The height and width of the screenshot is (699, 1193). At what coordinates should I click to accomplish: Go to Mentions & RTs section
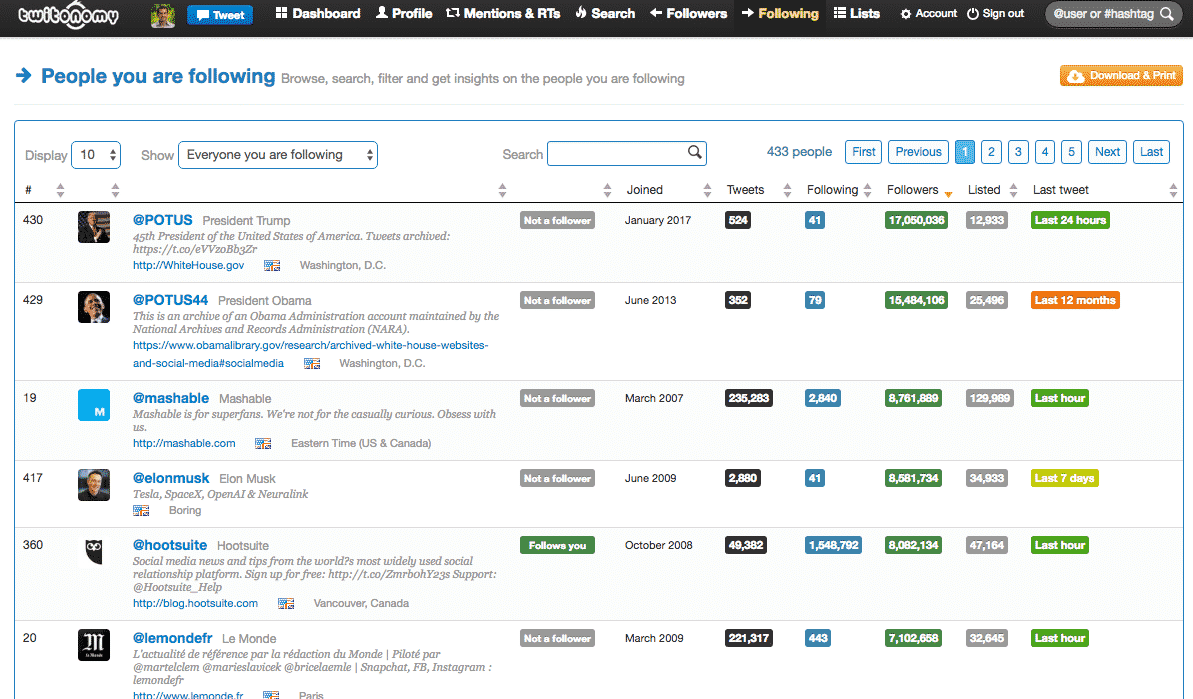coord(503,14)
